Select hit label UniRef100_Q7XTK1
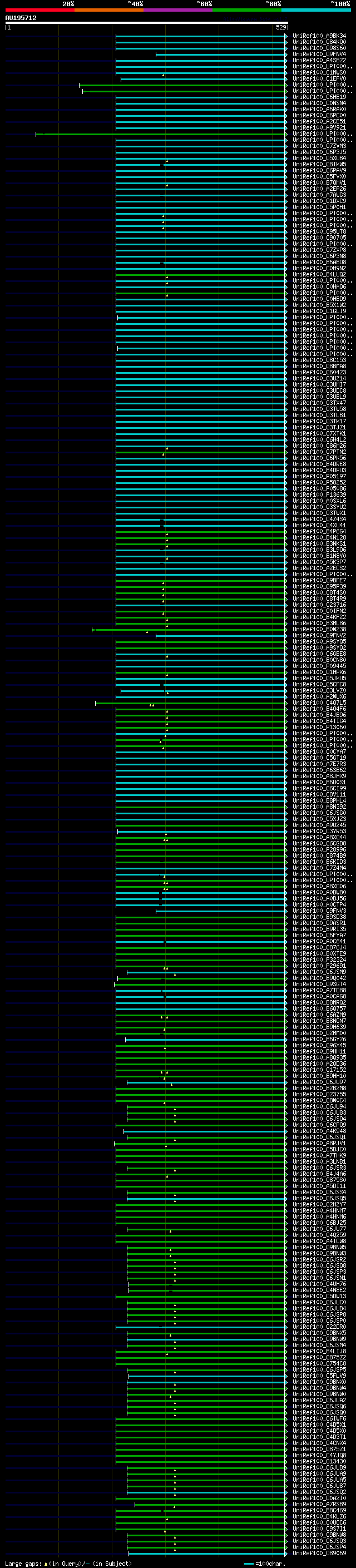Image resolution: width=356 pixels, height=1568 pixels. pyautogui.click(x=319, y=433)
